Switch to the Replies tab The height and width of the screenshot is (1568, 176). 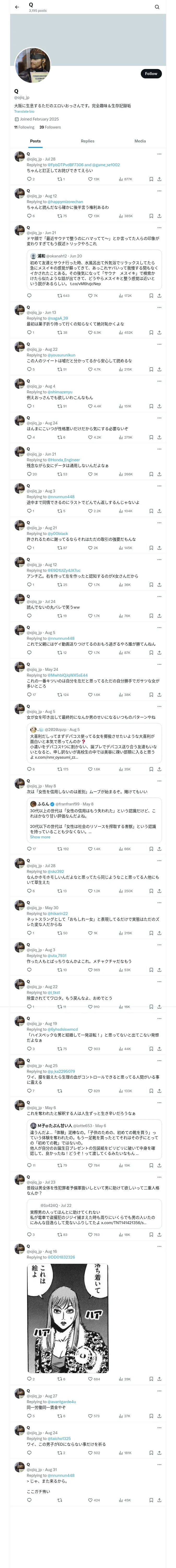(x=87, y=141)
